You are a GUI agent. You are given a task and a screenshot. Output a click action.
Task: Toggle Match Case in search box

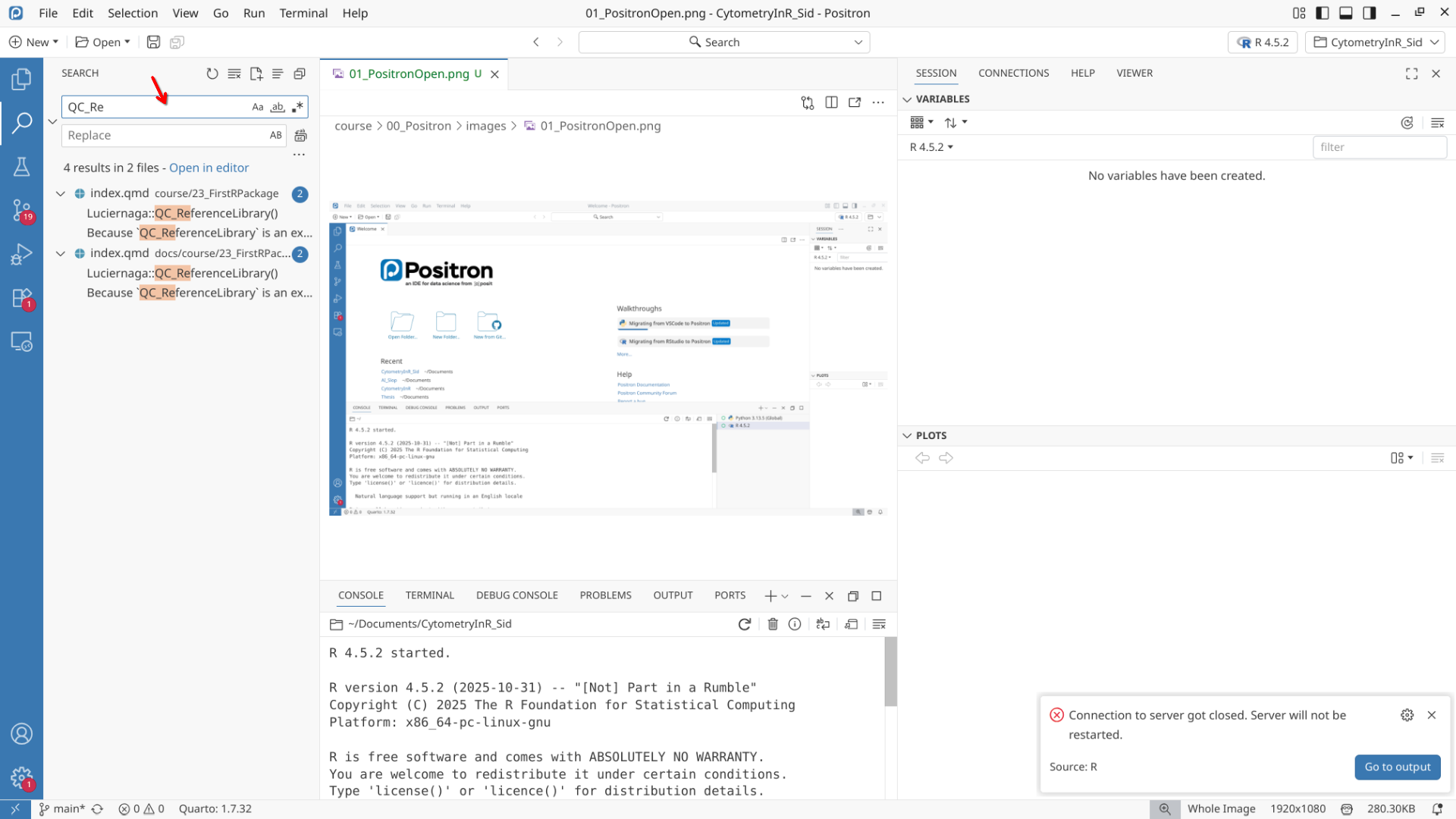point(258,107)
